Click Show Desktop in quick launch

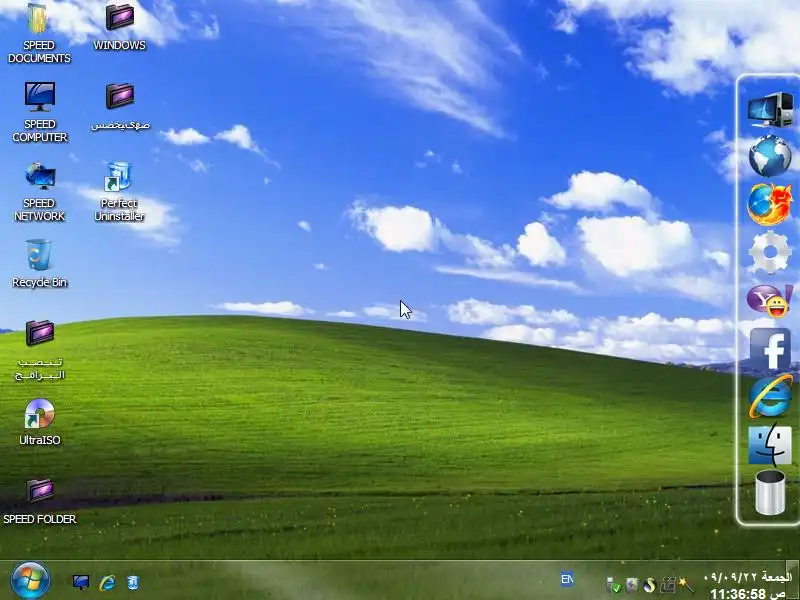point(81,582)
